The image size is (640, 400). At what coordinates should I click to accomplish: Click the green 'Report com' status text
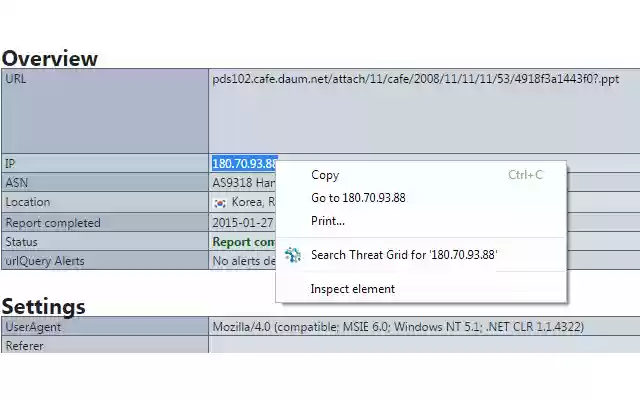[x=244, y=242]
